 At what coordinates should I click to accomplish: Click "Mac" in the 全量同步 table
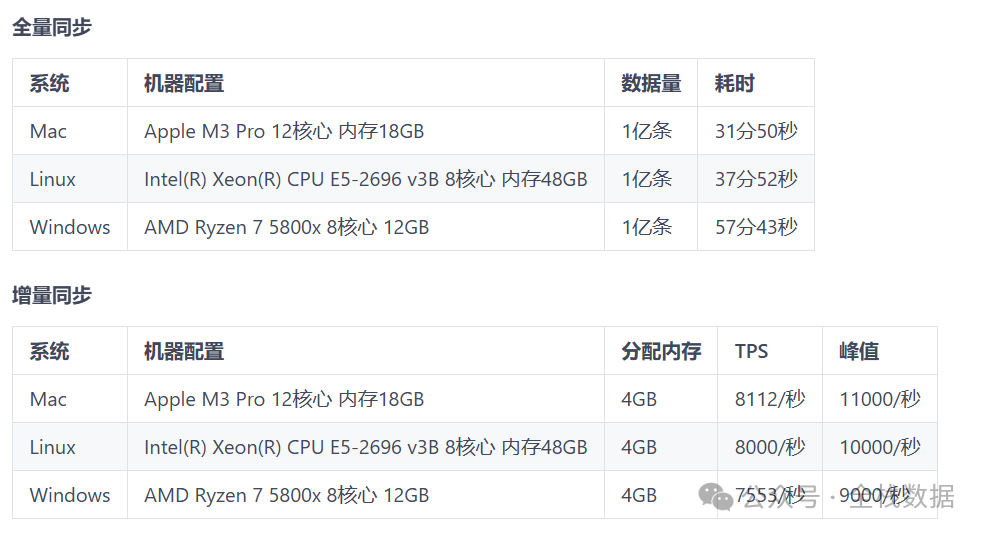click(48, 131)
